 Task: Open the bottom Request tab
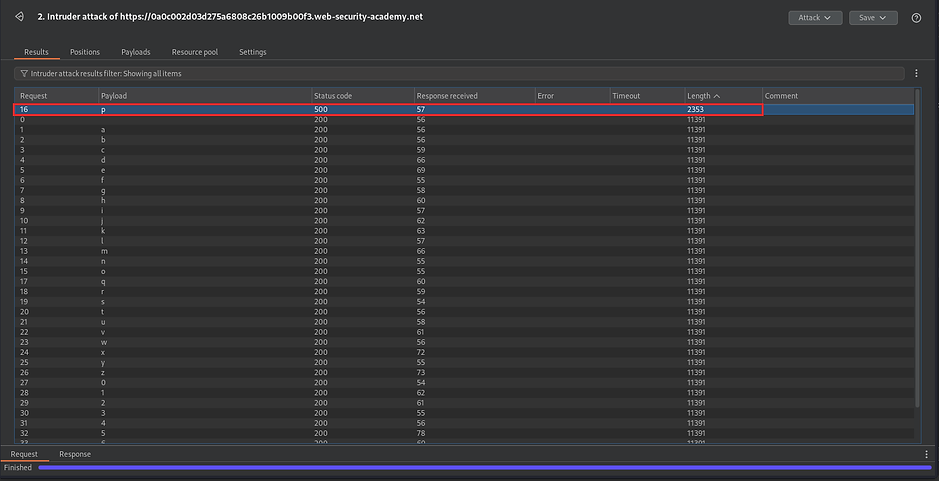click(24, 454)
